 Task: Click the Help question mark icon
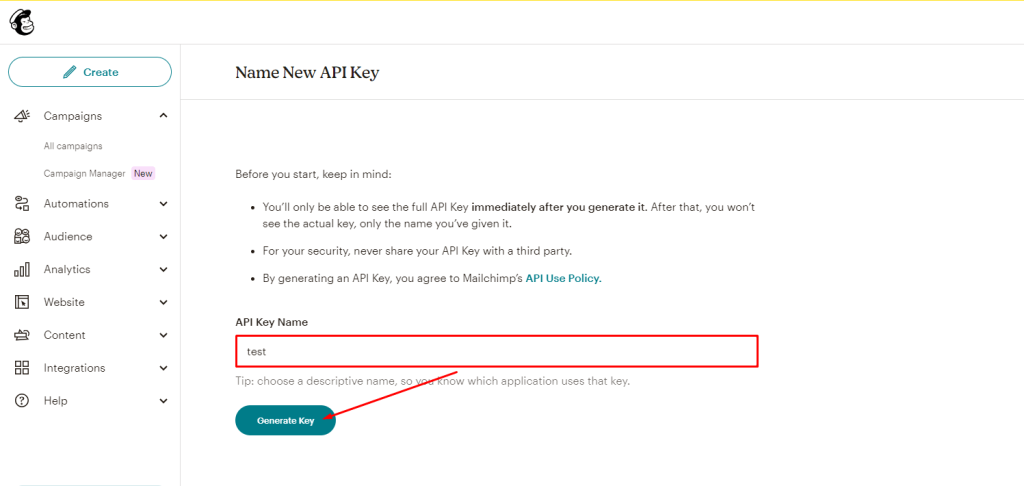[22, 401]
